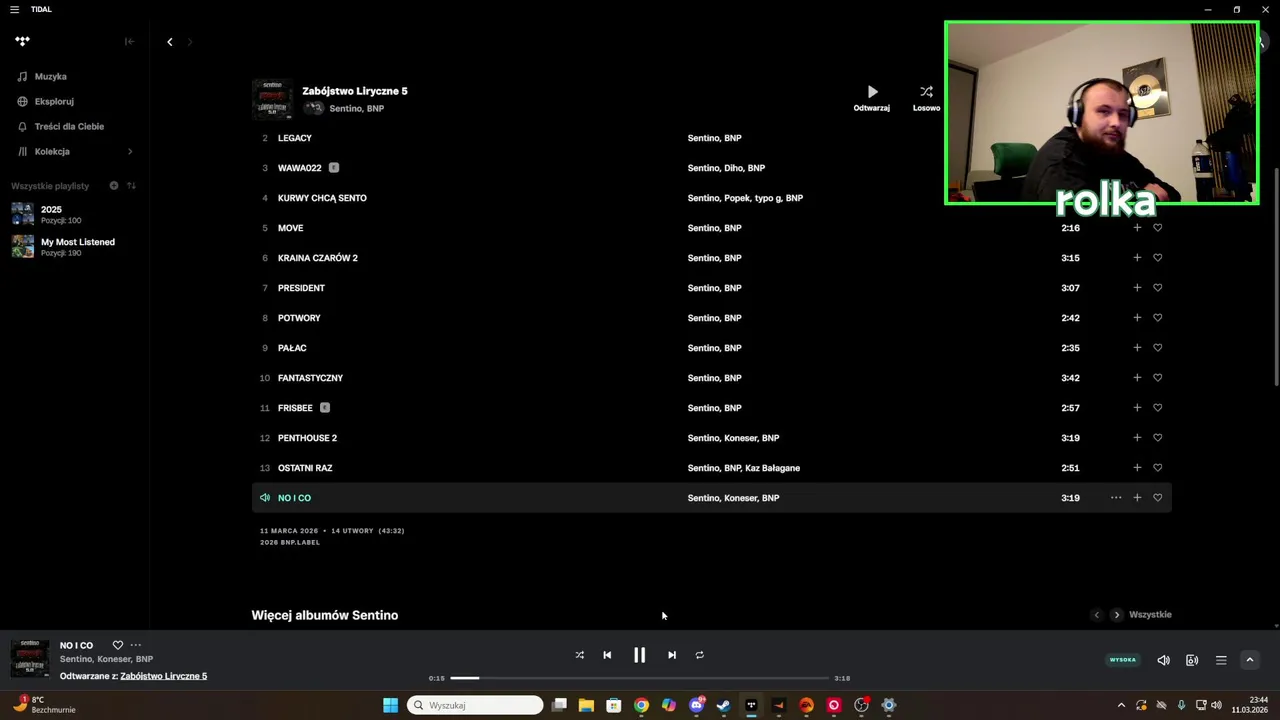Change the WYSOKA audio quality setting
Image resolution: width=1280 pixels, height=720 pixels.
(1123, 660)
